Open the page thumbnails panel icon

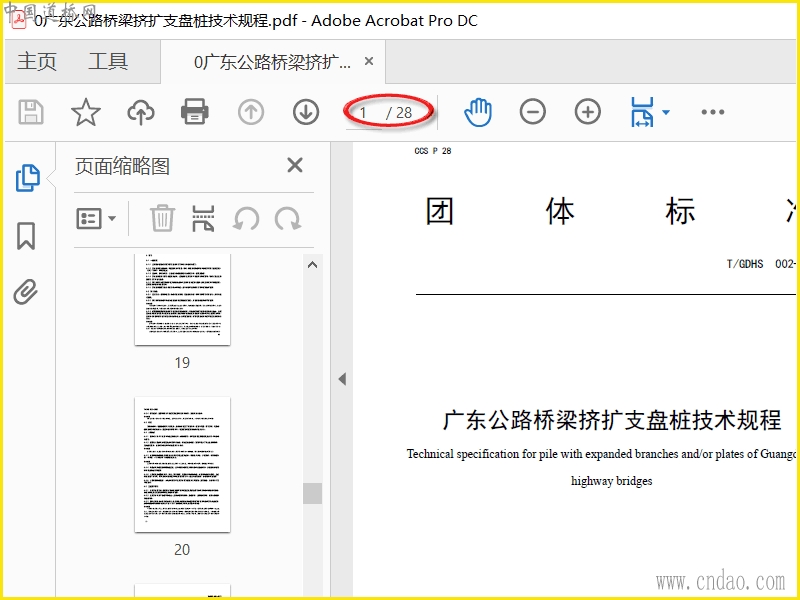28,178
